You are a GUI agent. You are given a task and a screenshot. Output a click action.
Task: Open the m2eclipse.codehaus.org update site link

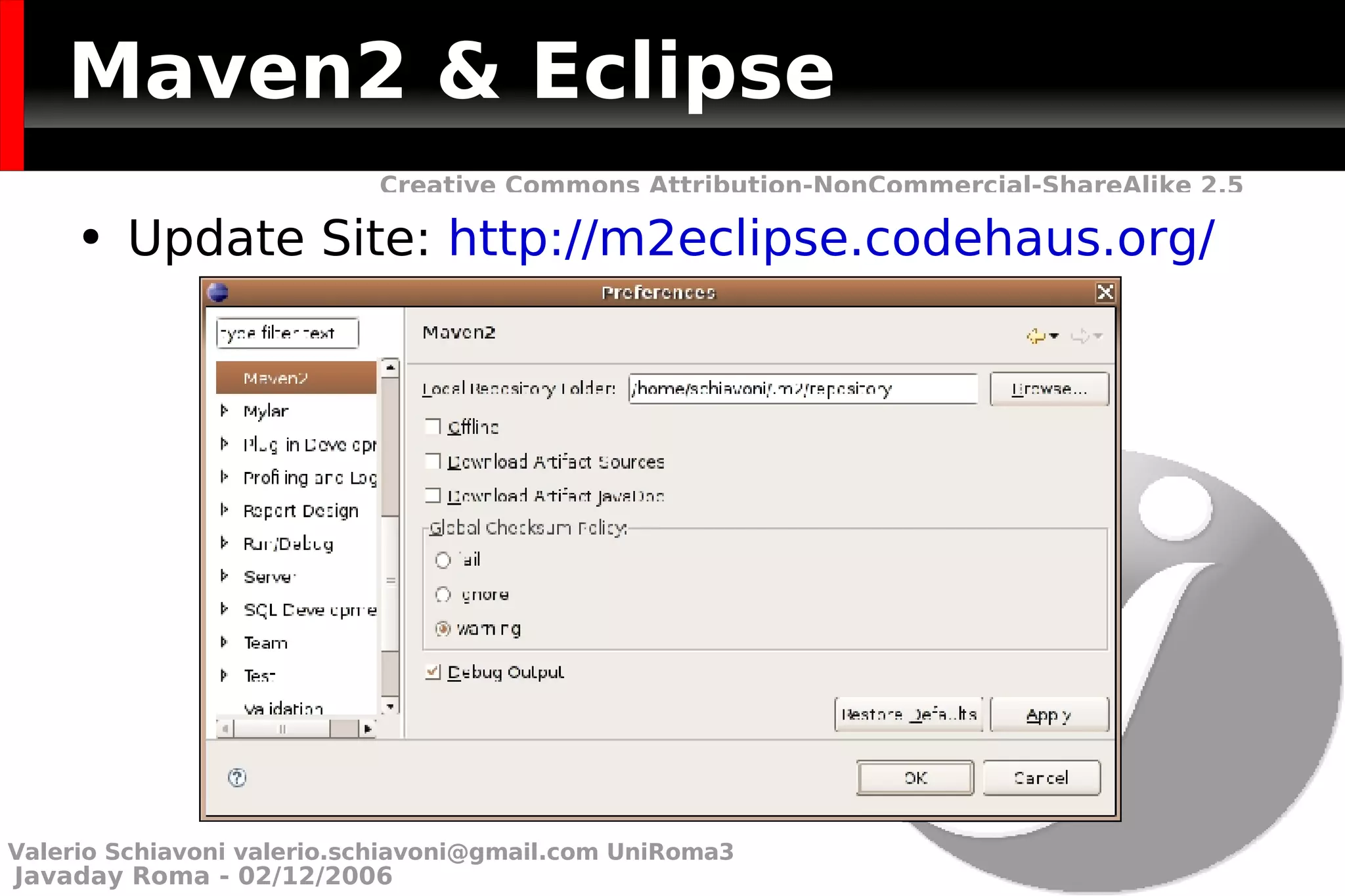tap(831, 238)
